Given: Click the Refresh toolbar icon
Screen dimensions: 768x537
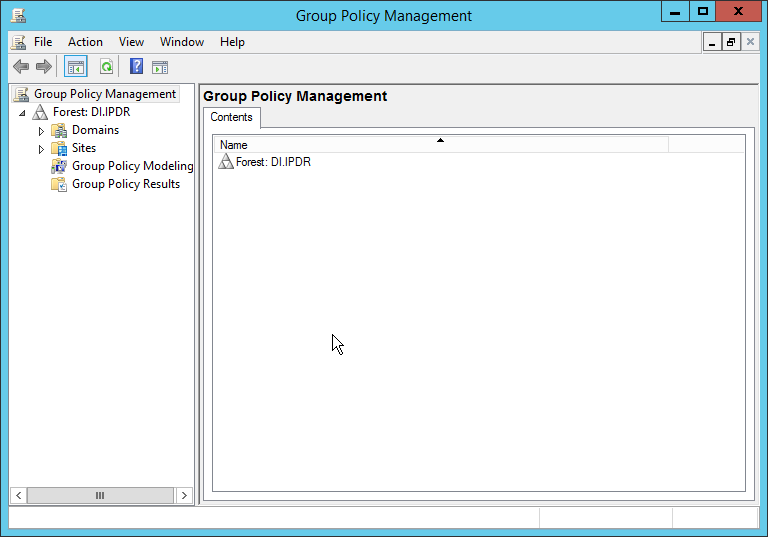Looking at the screenshot, I should tap(105, 67).
